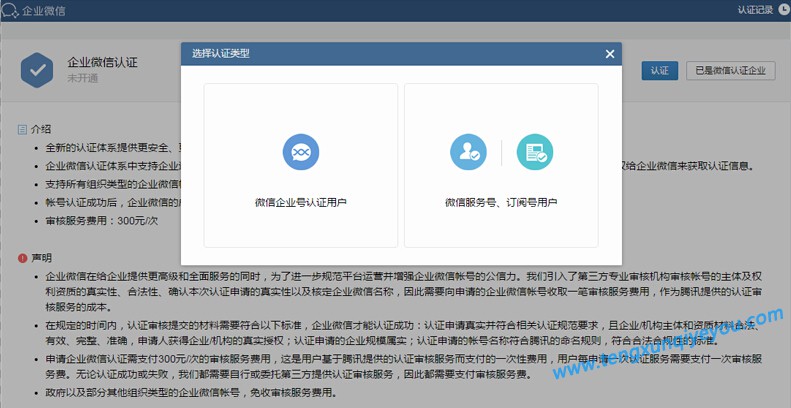
Task: Choose 微信服务号、订阅号用户 label
Action: point(501,203)
